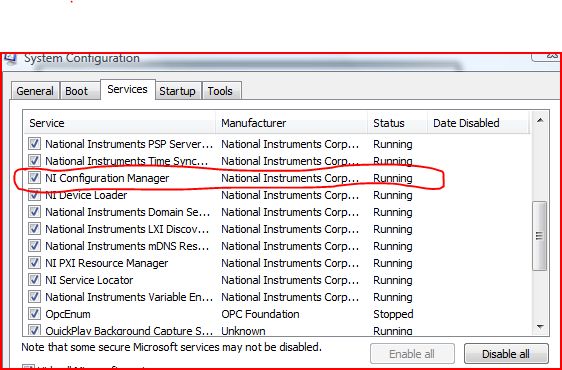Click the 'Unknown' manufacturer cell

(243, 331)
